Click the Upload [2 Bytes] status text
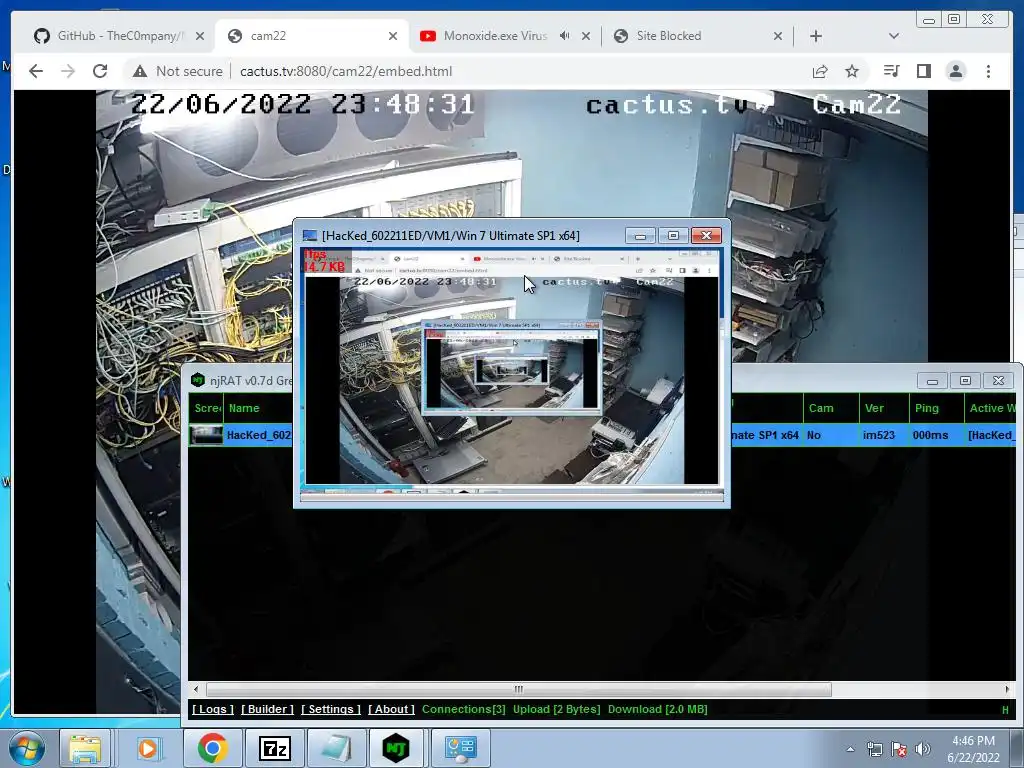Viewport: 1024px width, 768px height. tap(556, 709)
